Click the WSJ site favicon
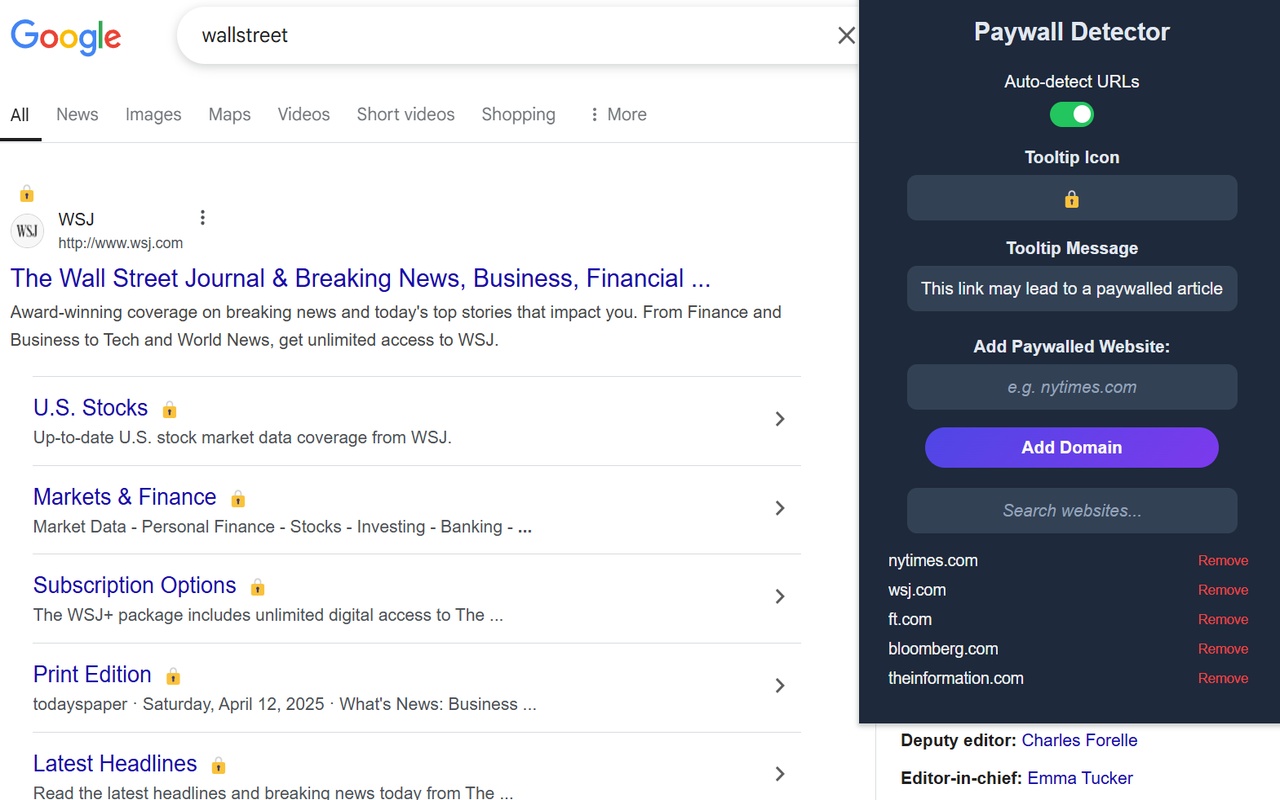 27,231
